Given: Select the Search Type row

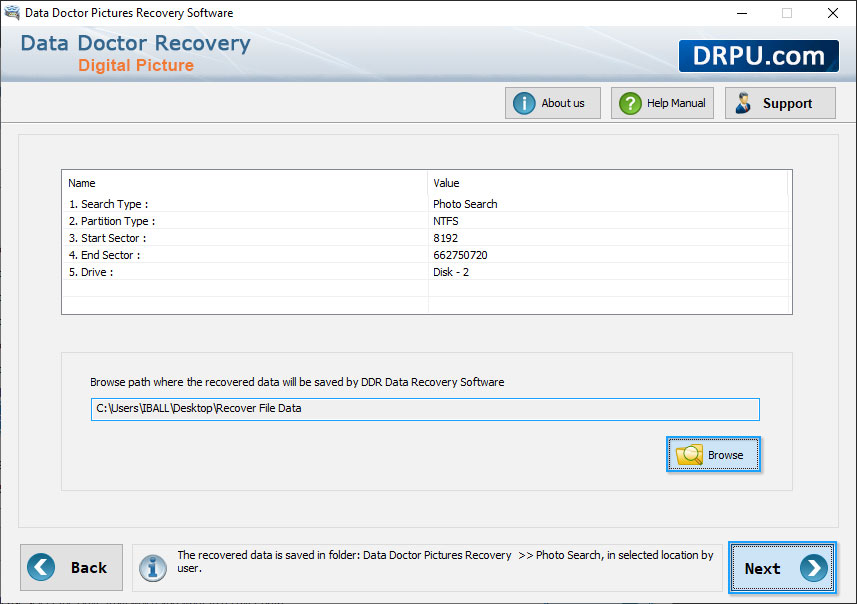Looking at the screenshot, I should 426,204.
